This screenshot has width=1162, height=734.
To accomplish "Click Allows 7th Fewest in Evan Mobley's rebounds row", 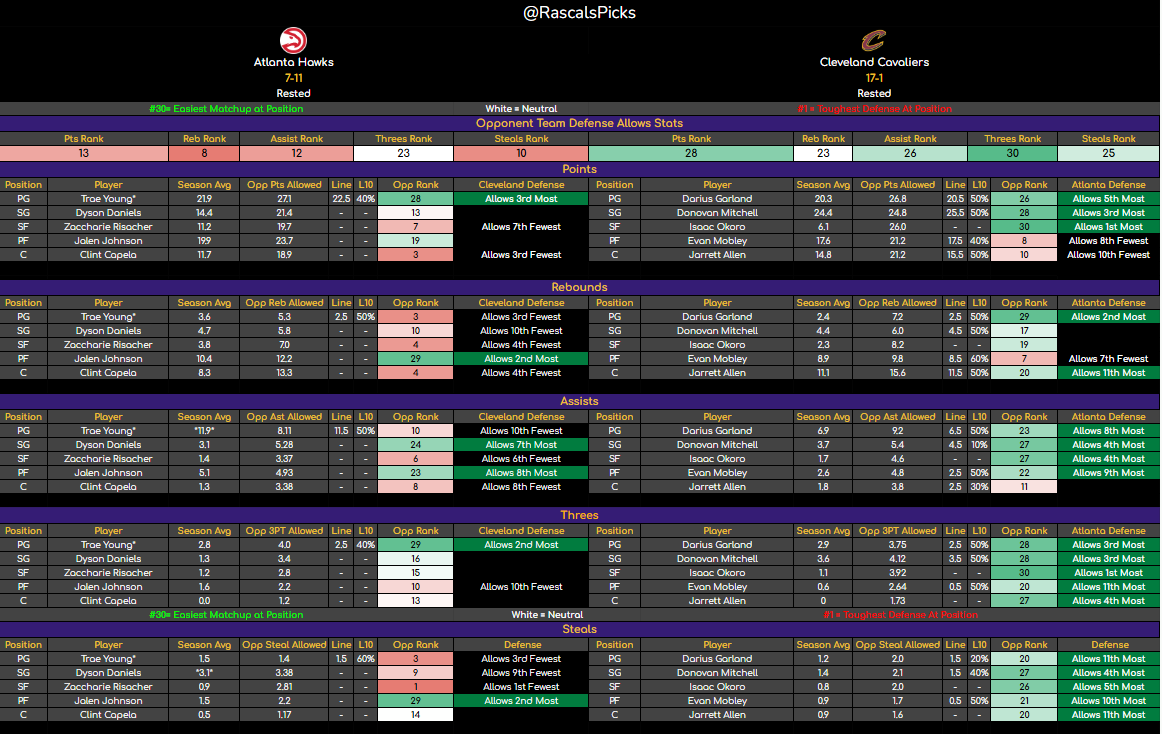I will coord(1109,359).
